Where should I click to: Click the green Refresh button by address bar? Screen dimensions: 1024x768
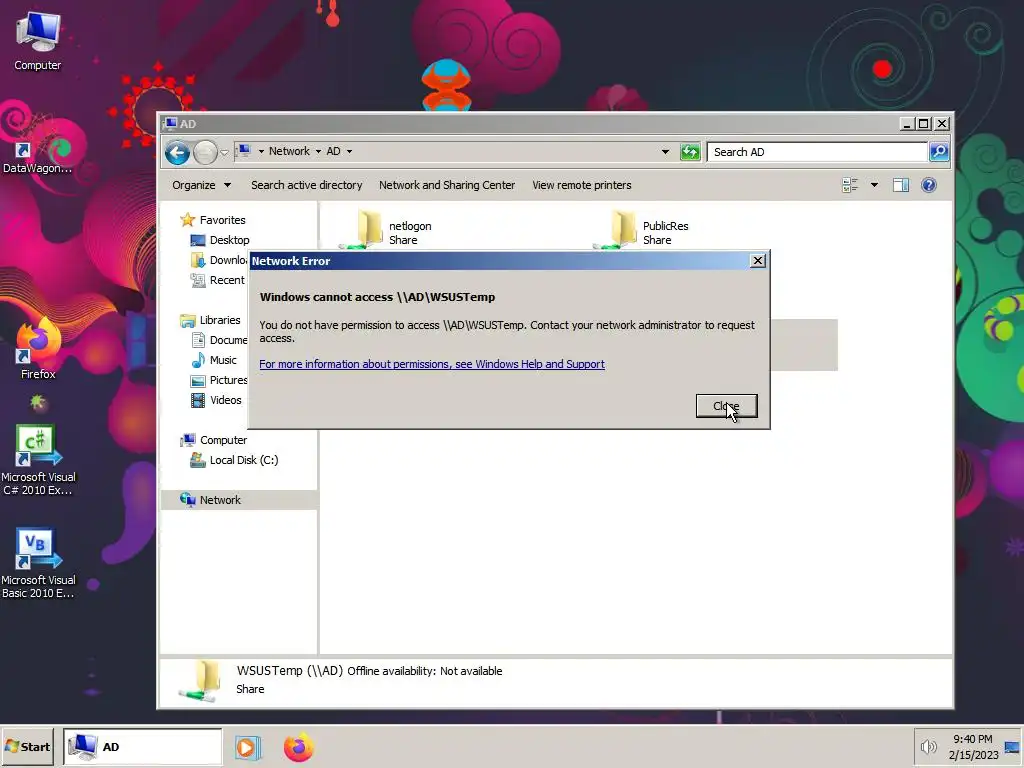pos(690,152)
